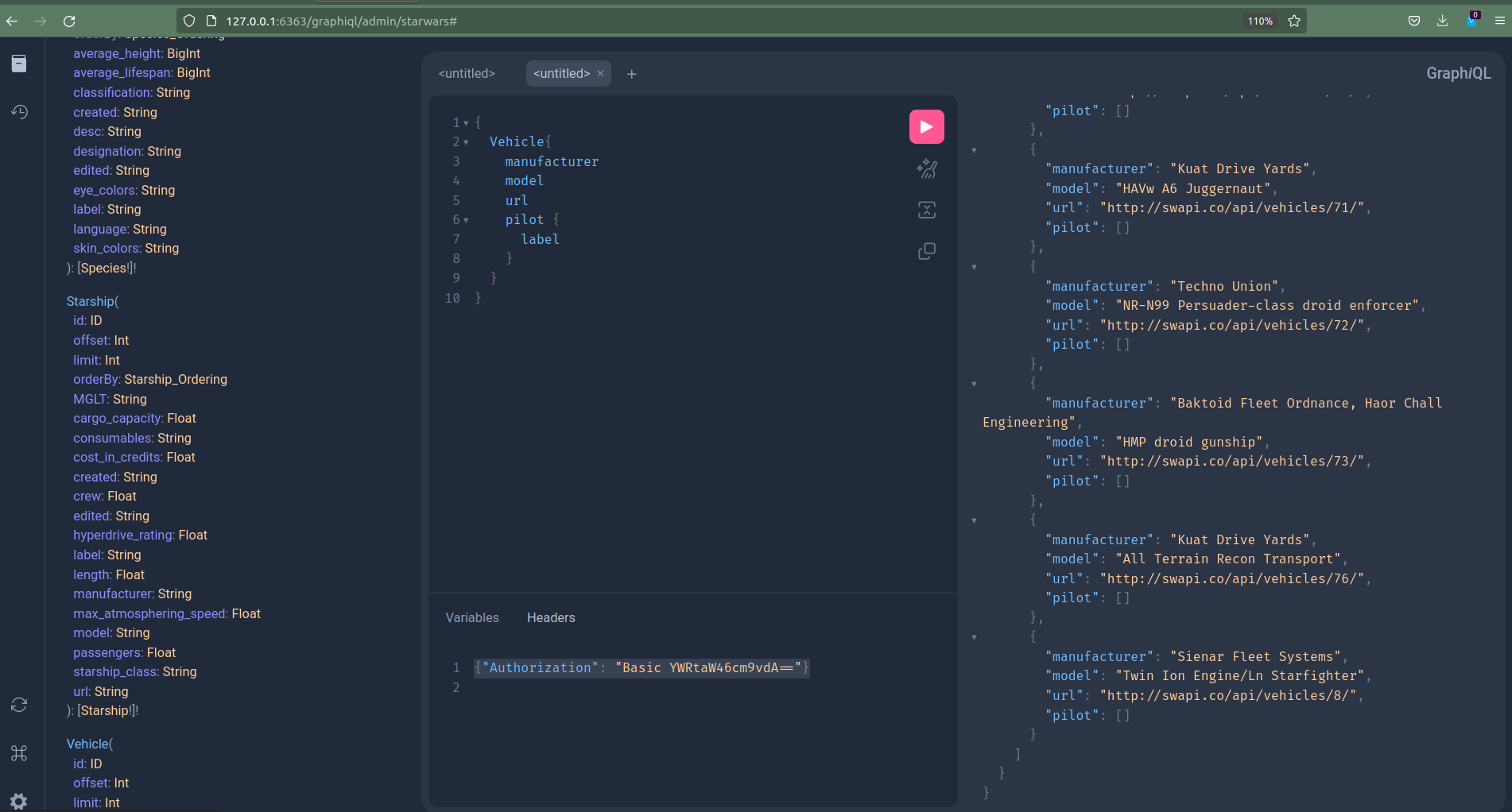1512x812 pixels.
Task: Copy the query using the copy icon
Action: 926,251
